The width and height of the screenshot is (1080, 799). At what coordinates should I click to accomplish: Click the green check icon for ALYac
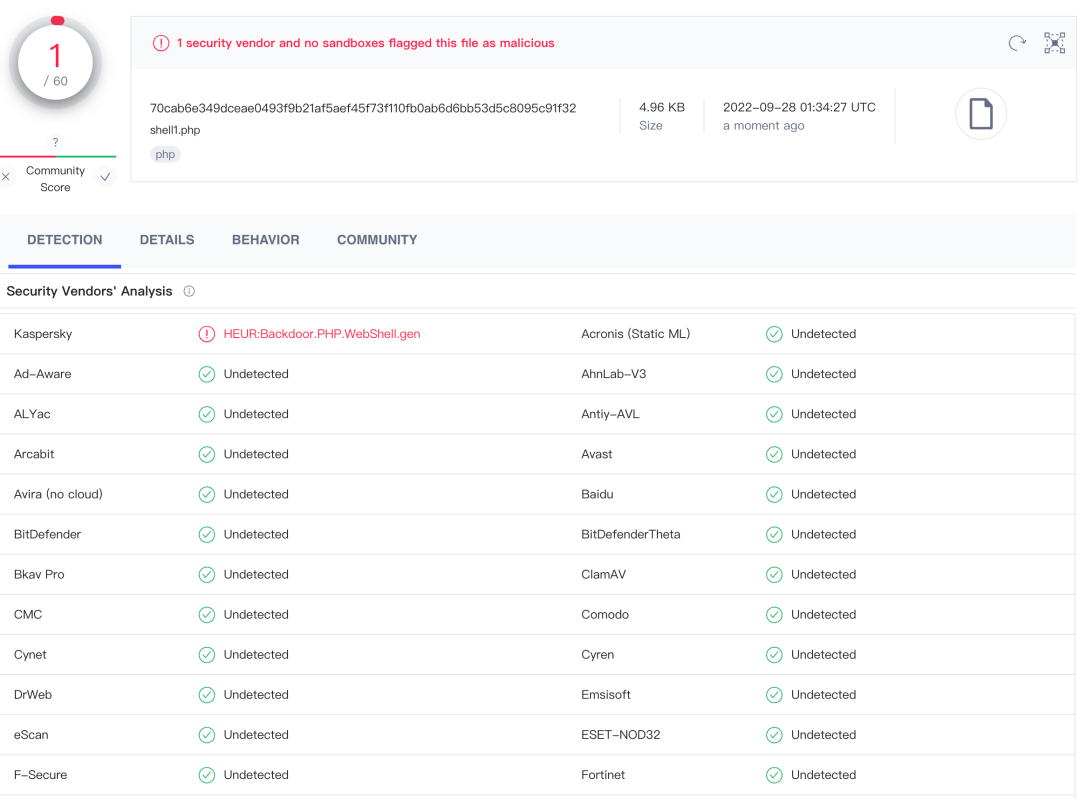pos(207,414)
